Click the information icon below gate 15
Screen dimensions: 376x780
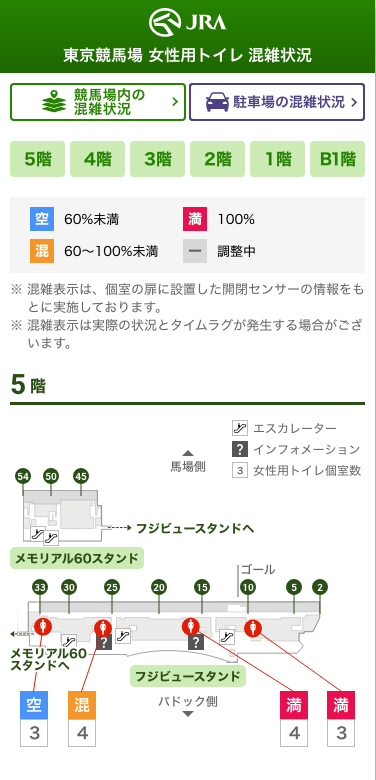point(196,642)
